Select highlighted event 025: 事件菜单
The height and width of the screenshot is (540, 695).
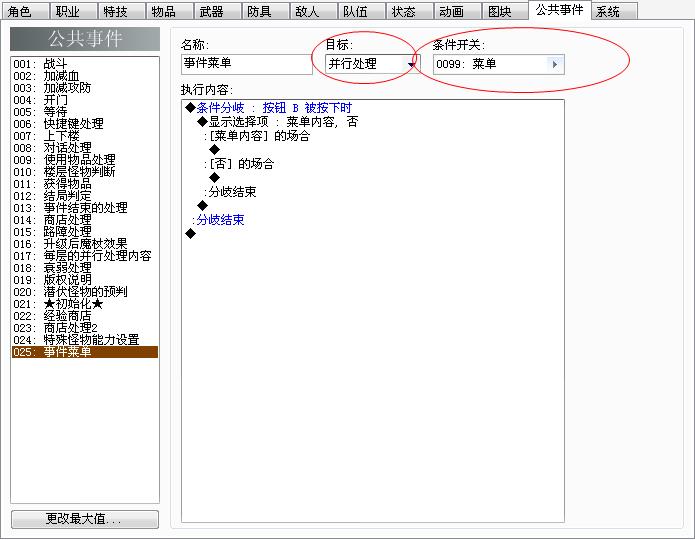[85, 352]
